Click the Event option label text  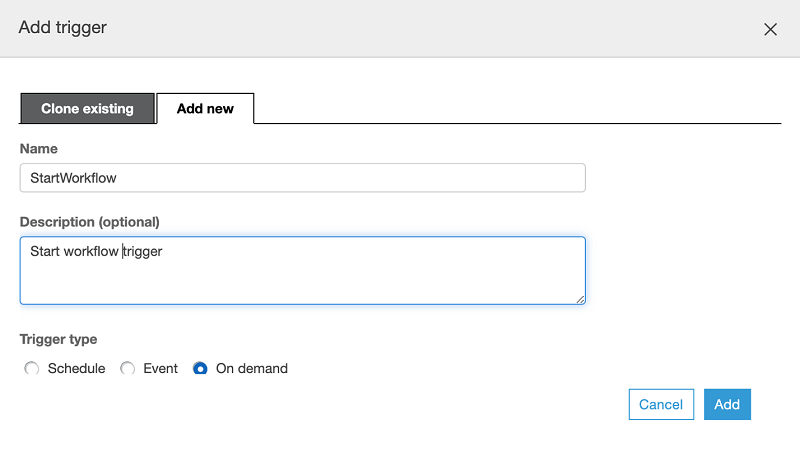(x=160, y=369)
